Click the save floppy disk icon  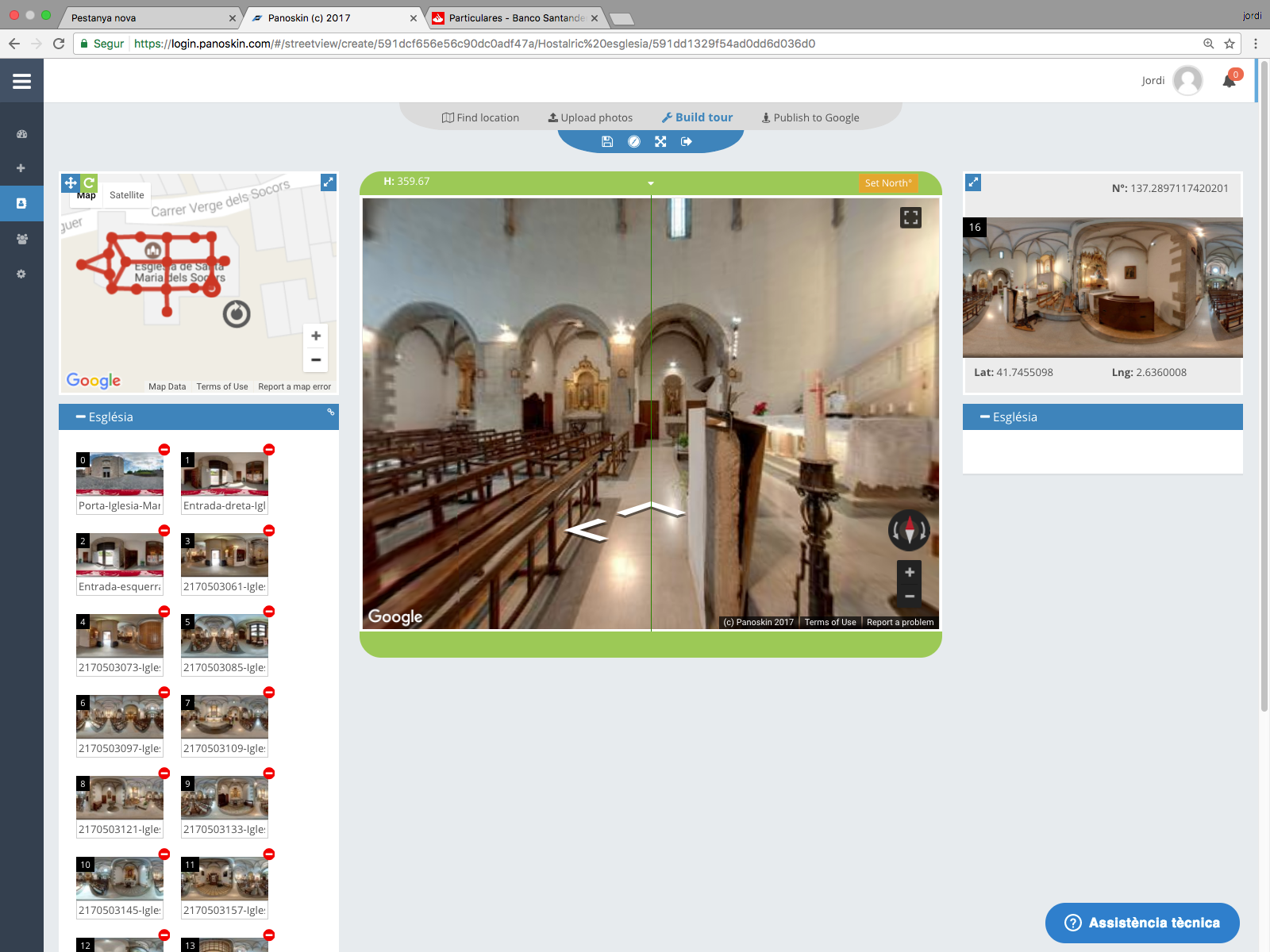607,141
